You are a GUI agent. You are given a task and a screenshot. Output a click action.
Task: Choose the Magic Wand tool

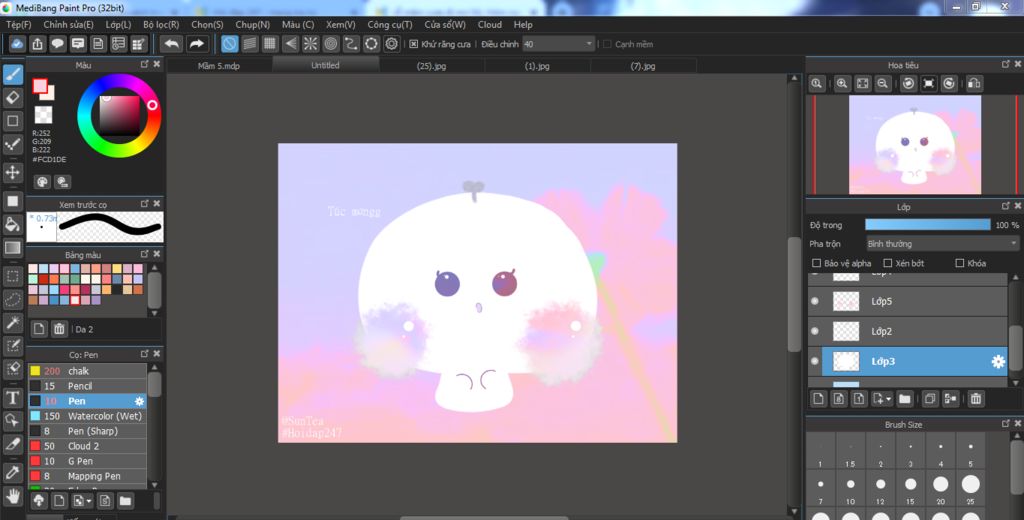[12, 322]
